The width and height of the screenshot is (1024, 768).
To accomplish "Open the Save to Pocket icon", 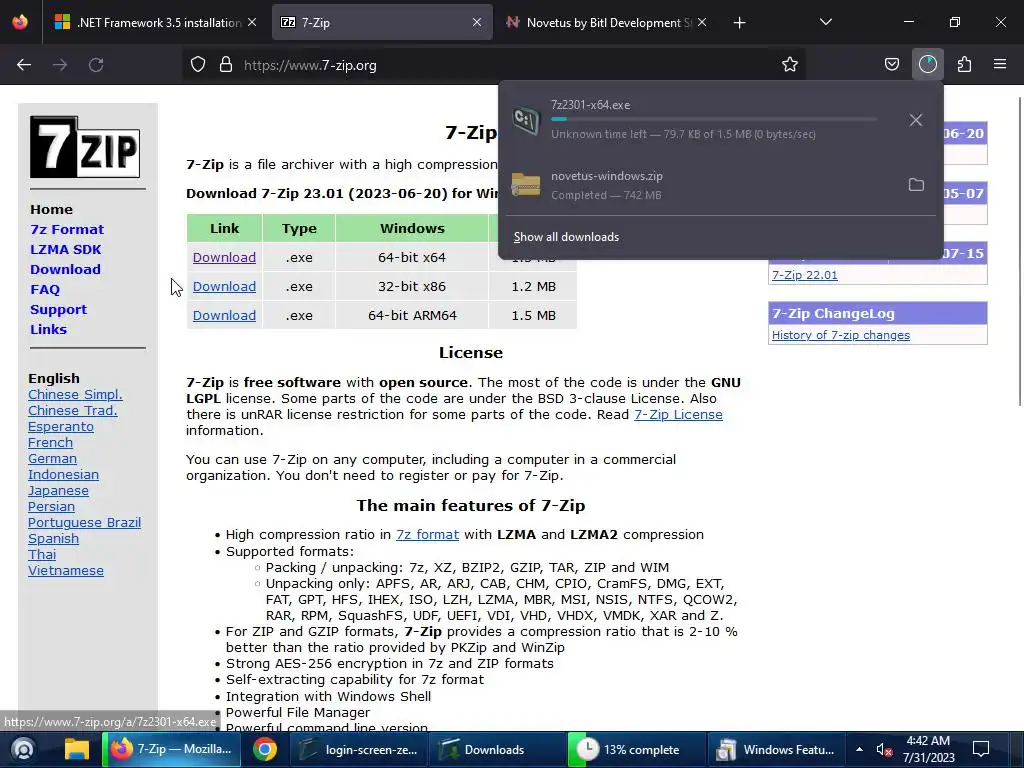I will (x=891, y=65).
